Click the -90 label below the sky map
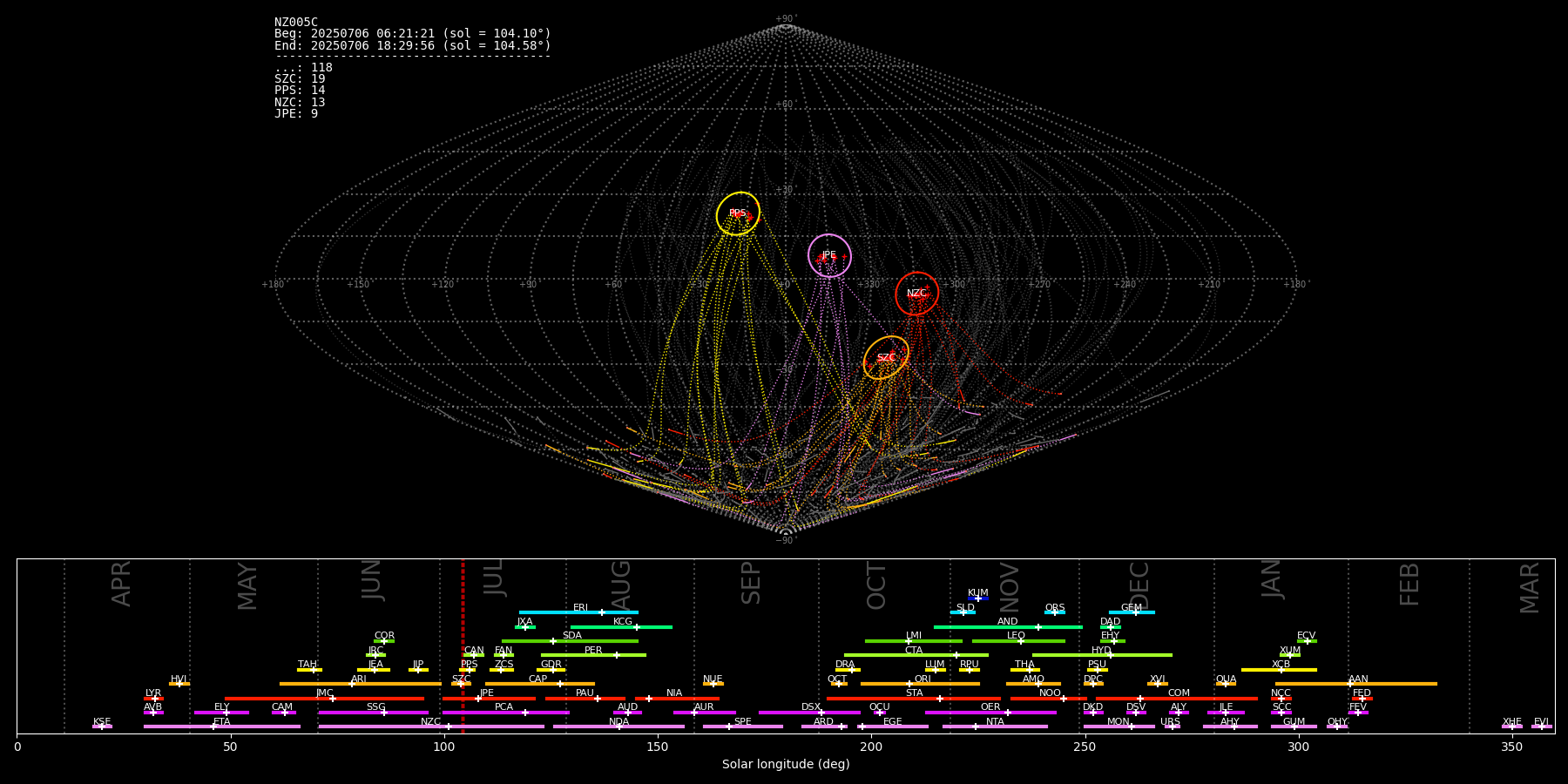The width and height of the screenshot is (1568, 784). (785, 540)
